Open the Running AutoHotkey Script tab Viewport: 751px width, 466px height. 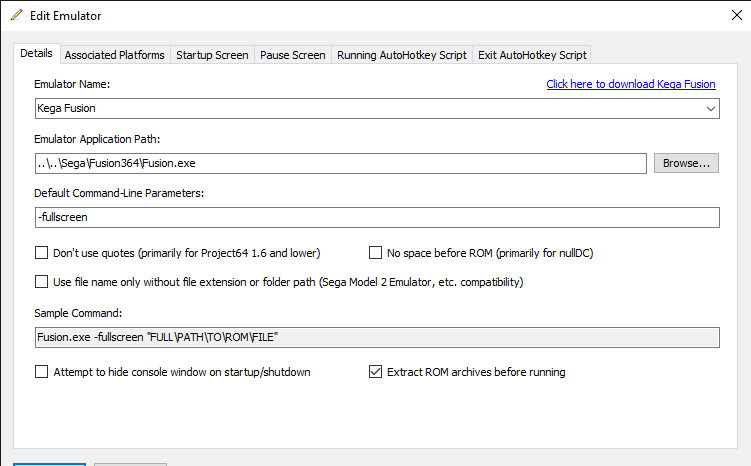coord(402,55)
